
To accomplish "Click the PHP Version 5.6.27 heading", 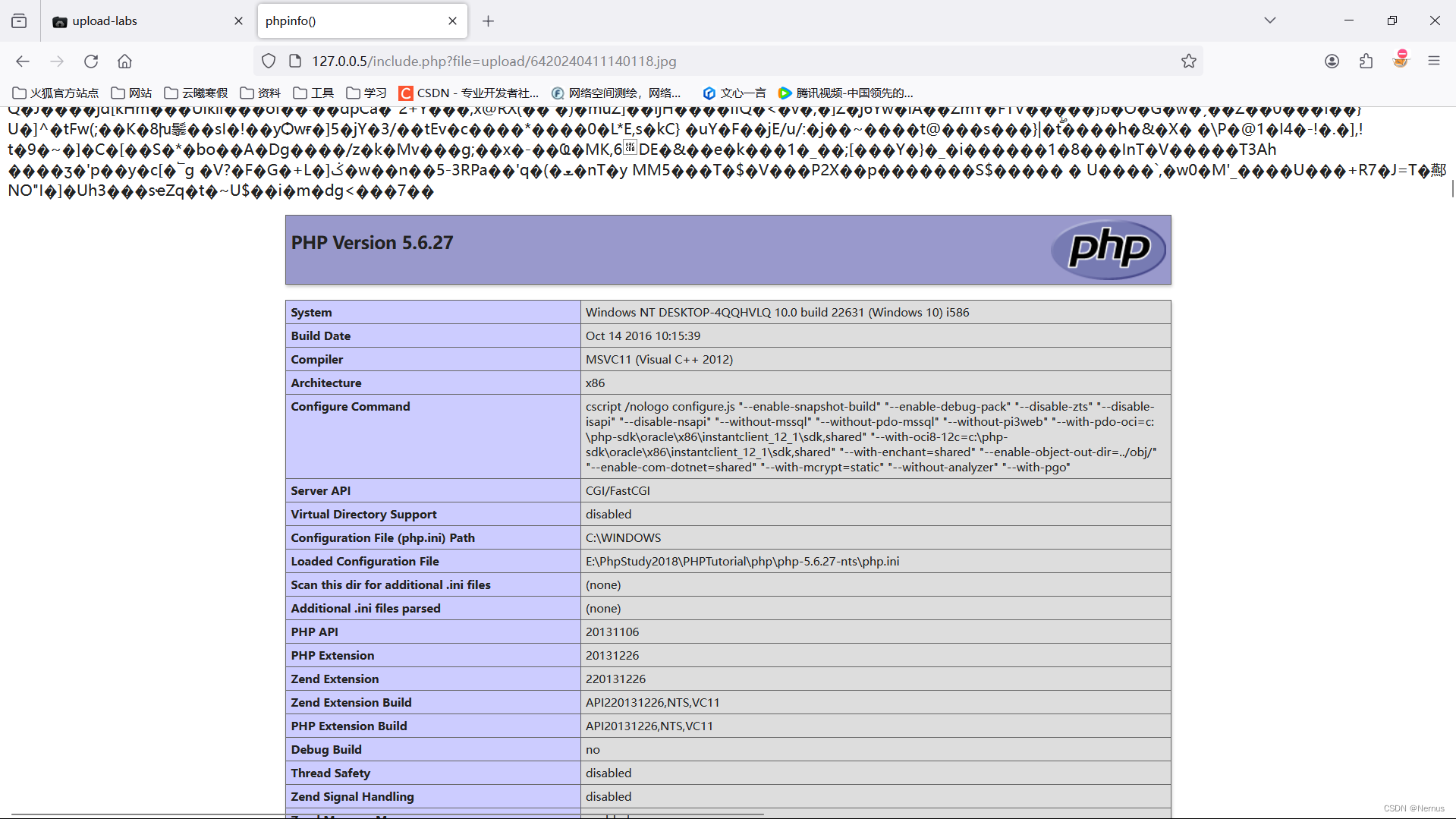I will point(372,243).
